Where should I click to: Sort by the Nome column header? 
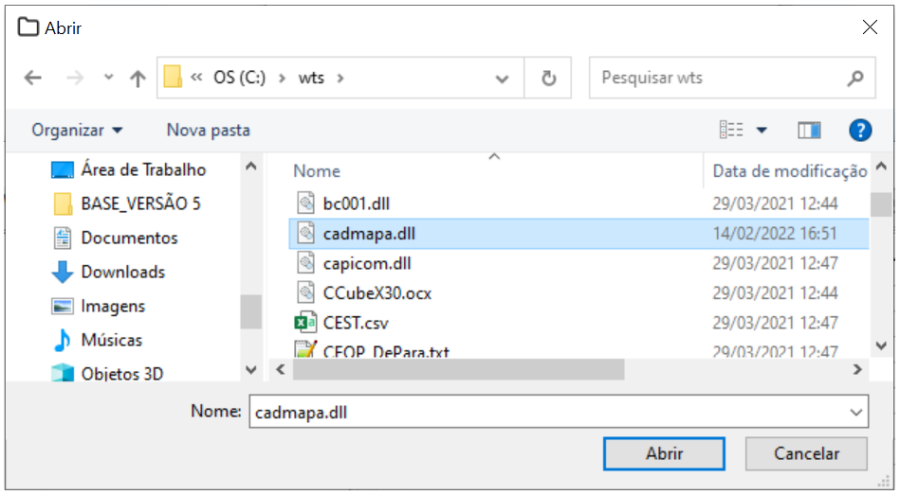(317, 171)
